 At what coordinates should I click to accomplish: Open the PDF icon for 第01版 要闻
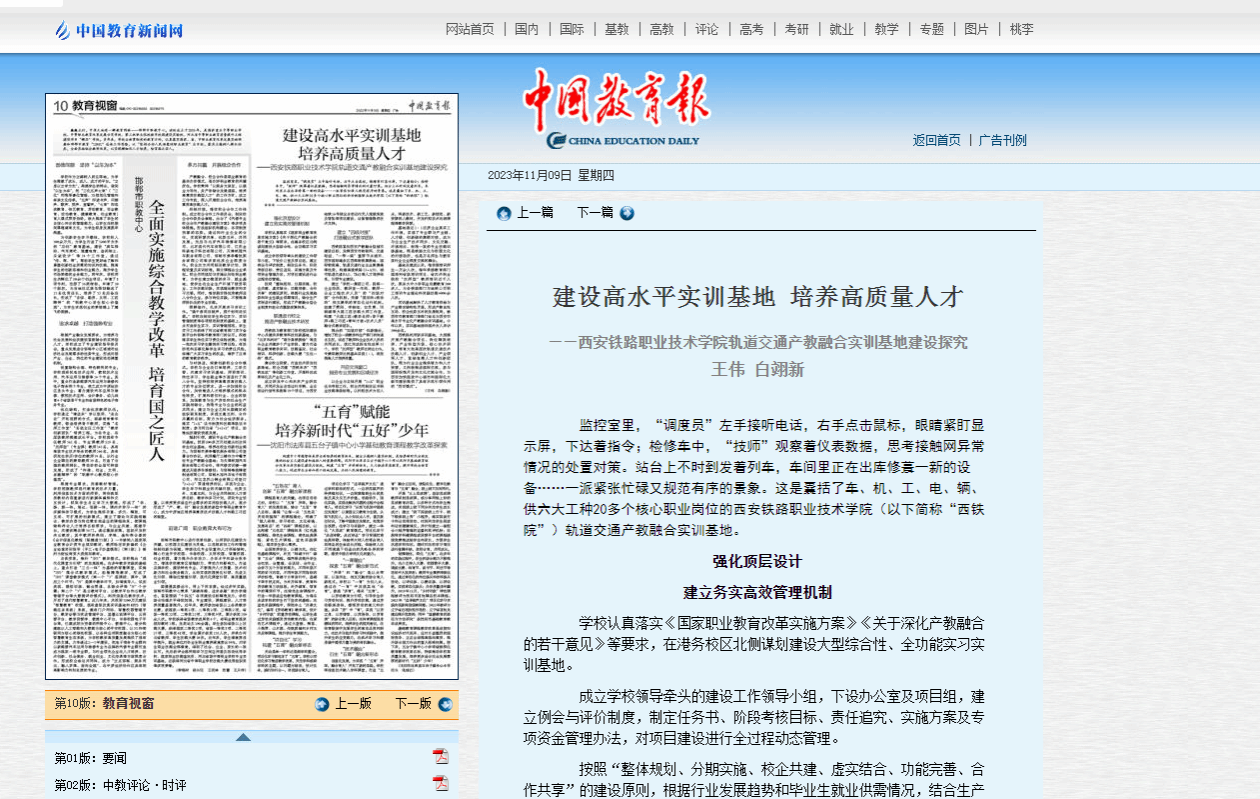tap(440, 757)
